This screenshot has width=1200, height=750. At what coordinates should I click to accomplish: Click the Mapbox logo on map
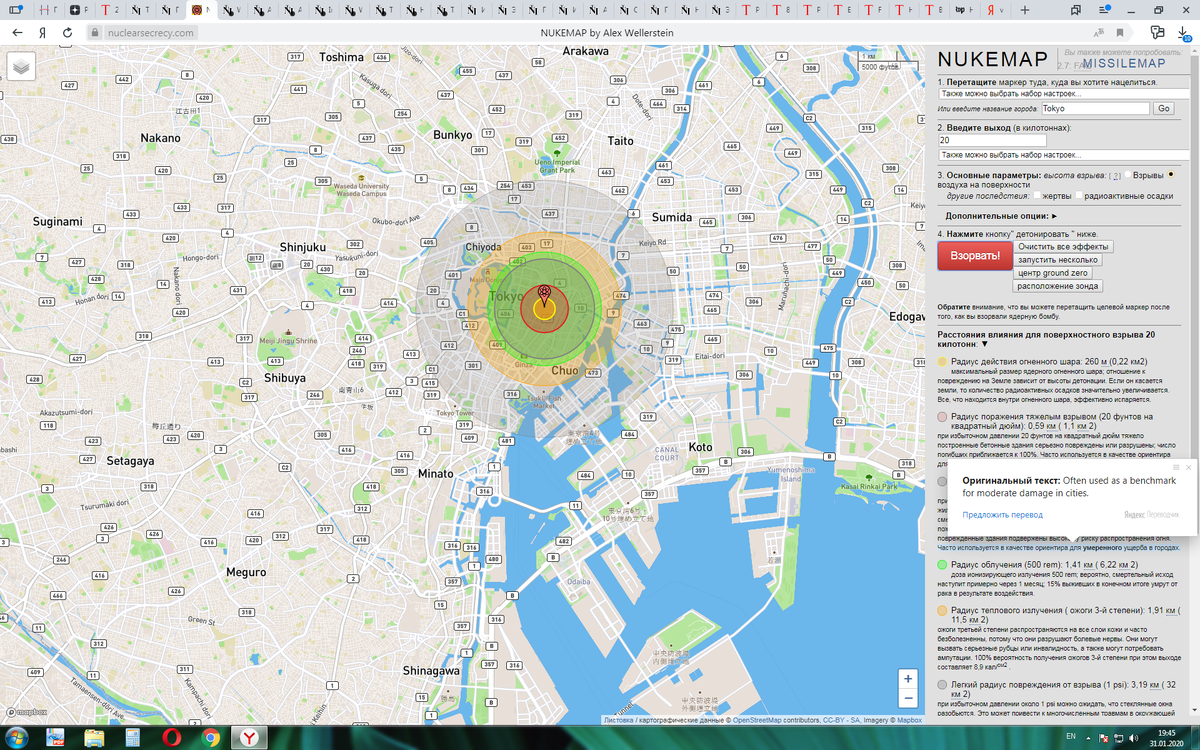click(25, 713)
